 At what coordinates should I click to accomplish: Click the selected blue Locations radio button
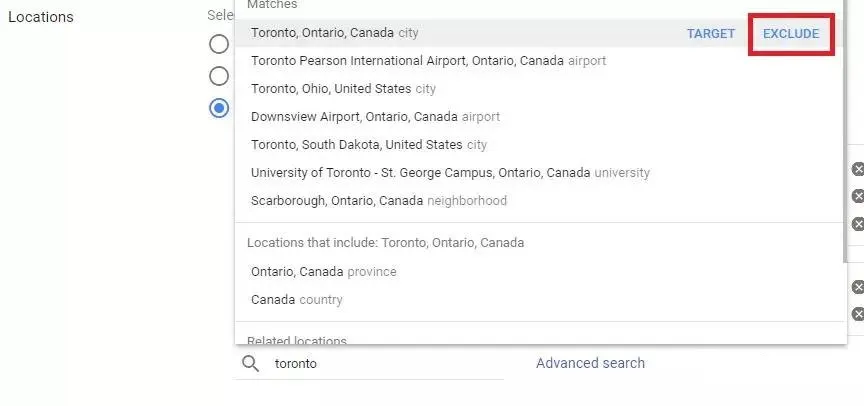(x=219, y=107)
